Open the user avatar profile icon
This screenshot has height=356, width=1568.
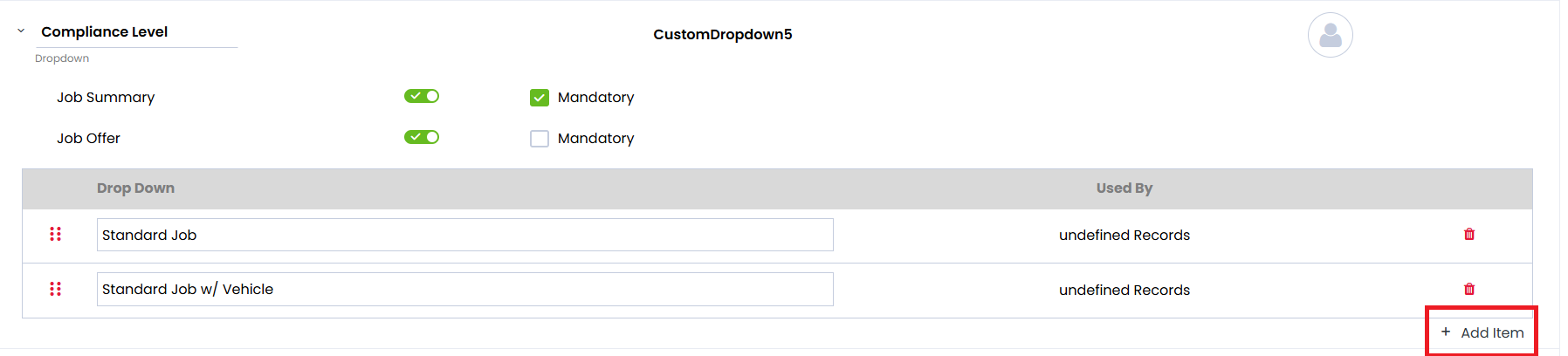click(1331, 35)
